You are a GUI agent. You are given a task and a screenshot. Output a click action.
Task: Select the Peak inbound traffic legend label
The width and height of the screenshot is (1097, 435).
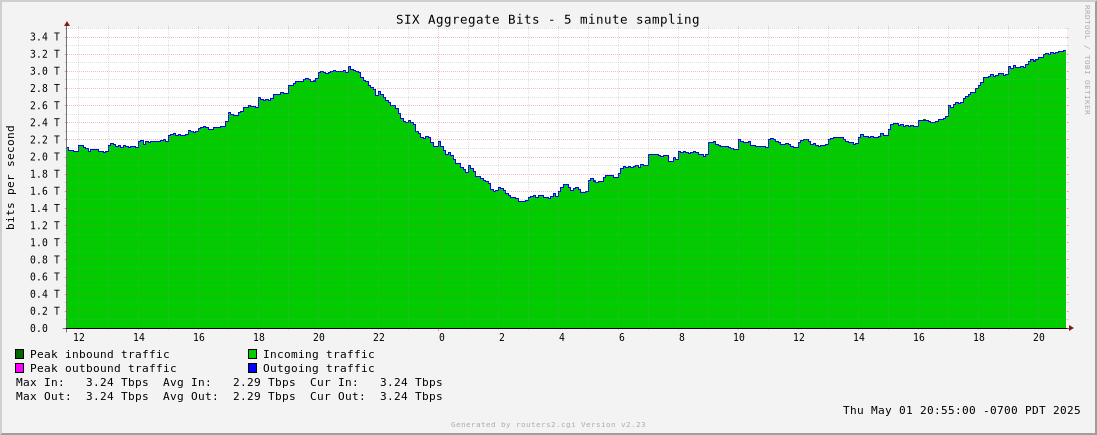[99, 354]
